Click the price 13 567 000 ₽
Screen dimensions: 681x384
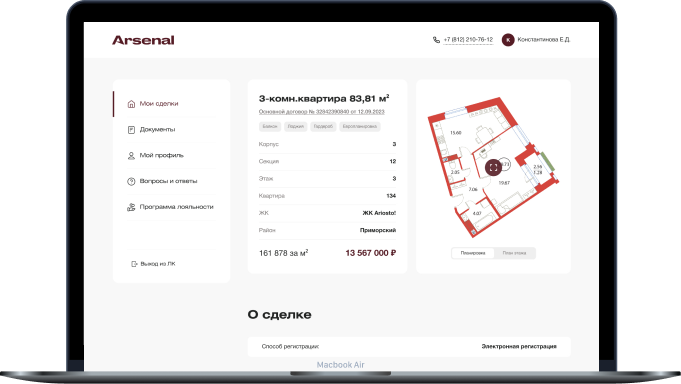click(x=371, y=253)
